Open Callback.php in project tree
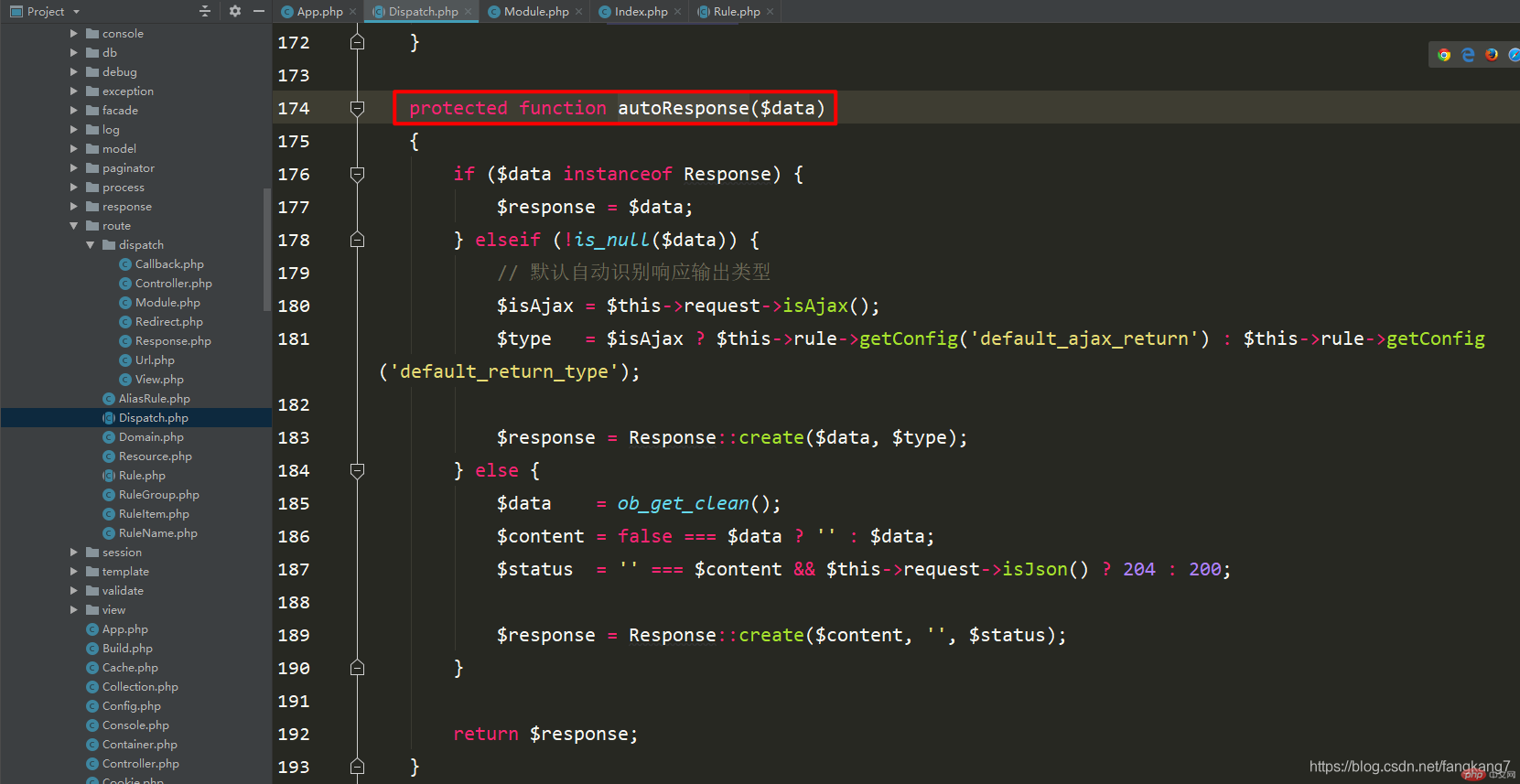Viewport: 1520px width, 784px height. [x=169, y=263]
